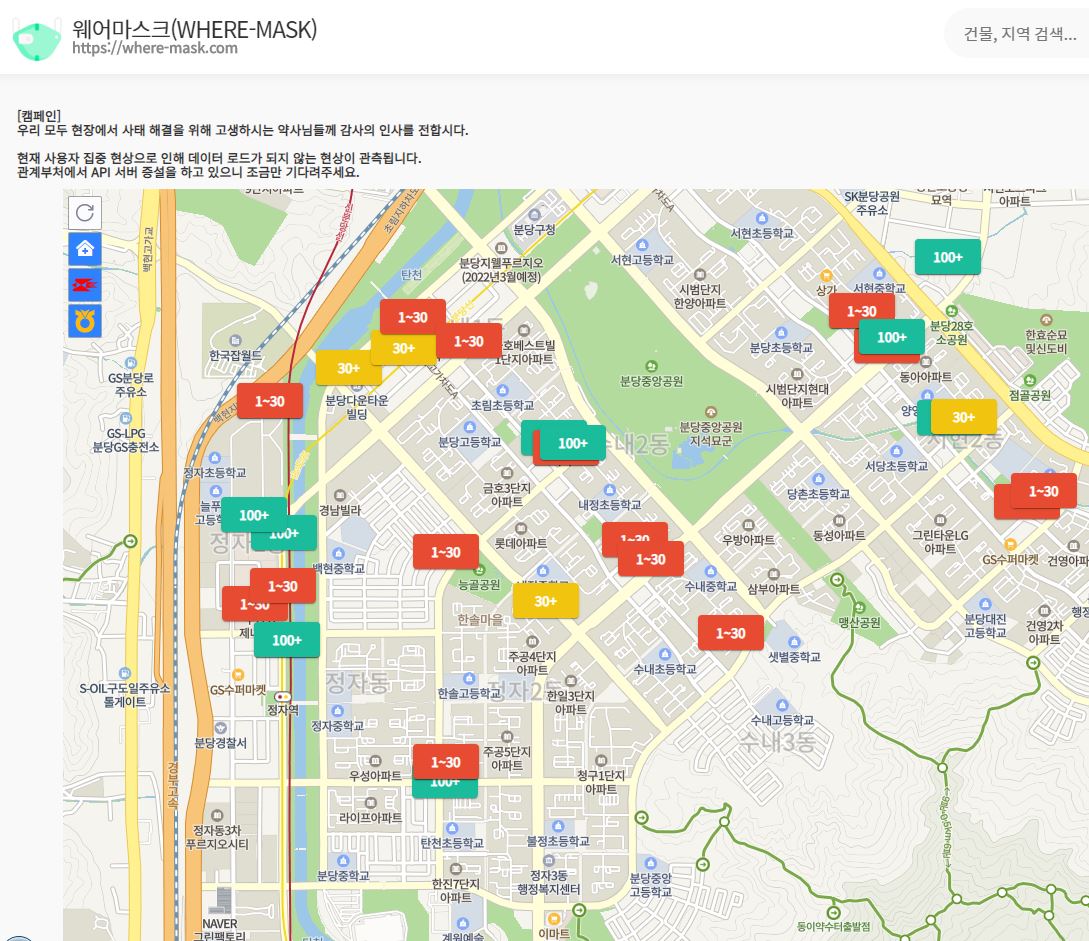Screen dimensions: 1089x941
Task: Click the 웨어마스크(WHERE-MASK) site title
Action: (x=194, y=28)
